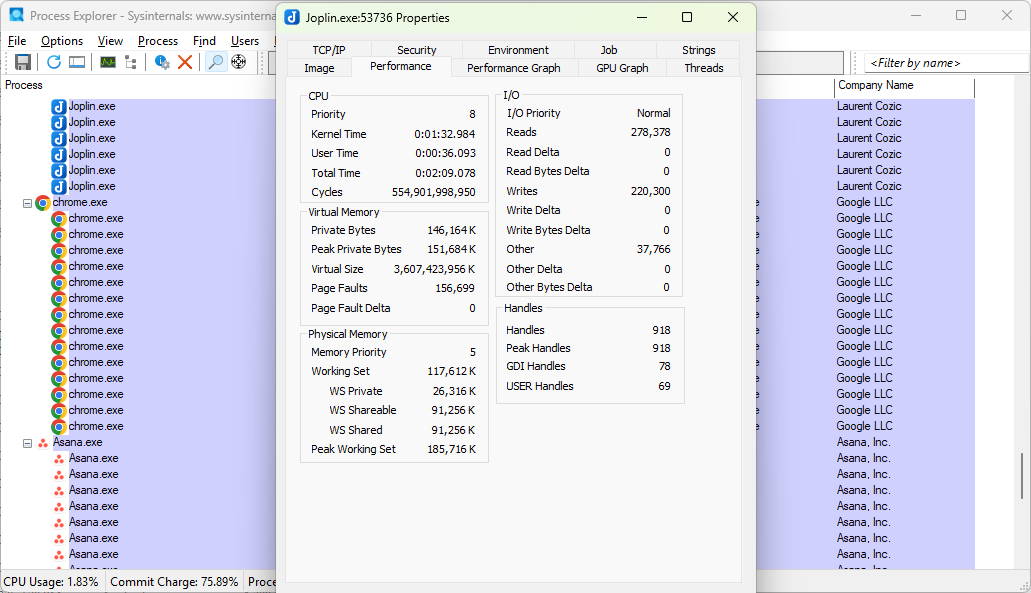
Task: Open the Performance Graph tab
Action: [514, 68]
